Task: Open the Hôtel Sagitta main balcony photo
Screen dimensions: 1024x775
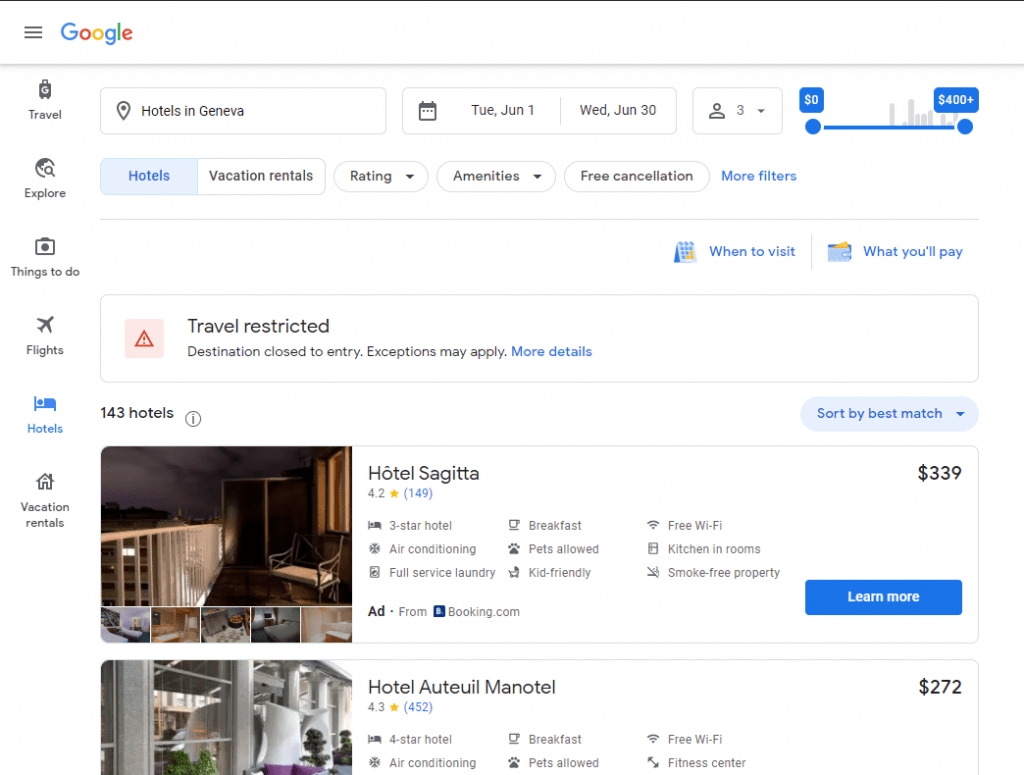Action: 227,526
